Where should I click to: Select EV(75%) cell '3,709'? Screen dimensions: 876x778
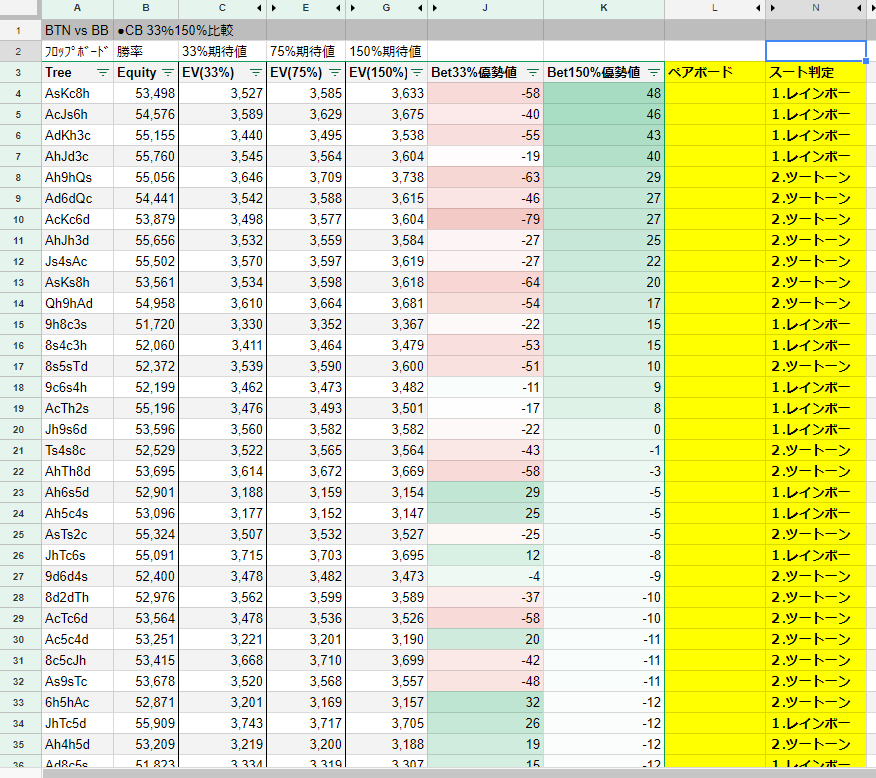pyautogui.click(x=306, y=178)
